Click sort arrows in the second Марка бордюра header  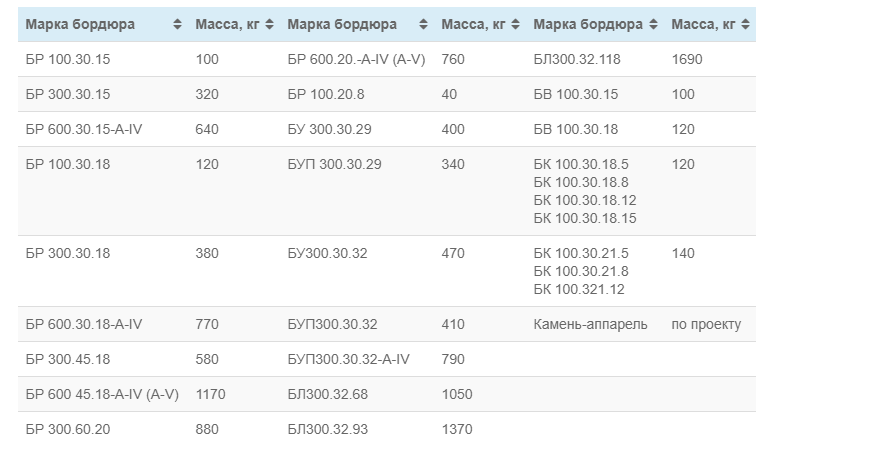pos(423,24)
